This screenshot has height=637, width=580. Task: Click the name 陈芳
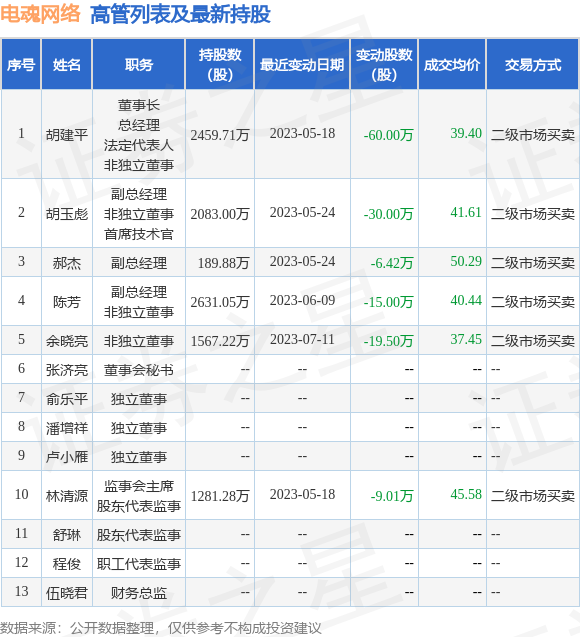click(x=67, y=302)
